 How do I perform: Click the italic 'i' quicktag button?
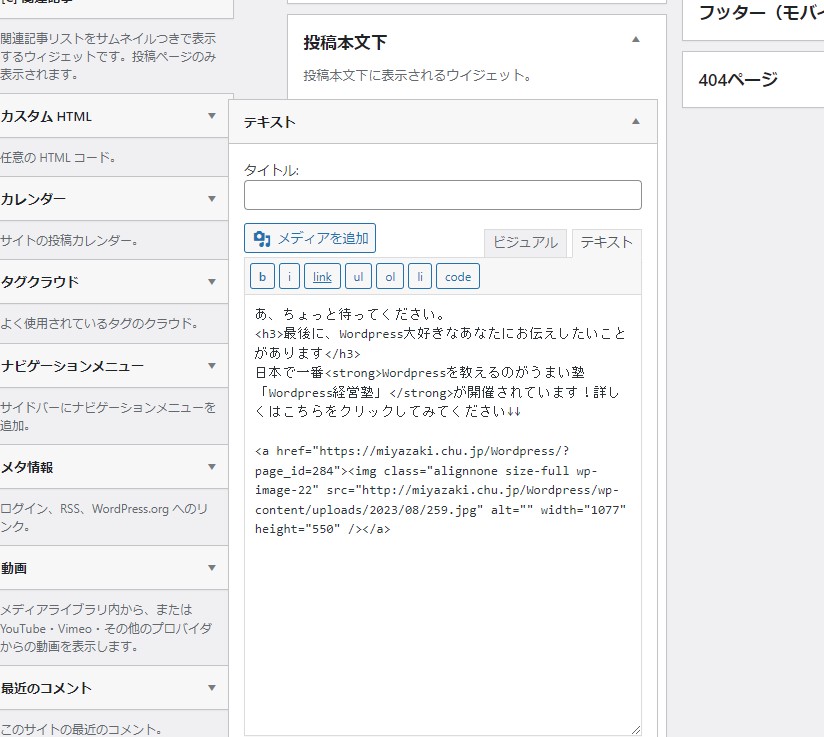point(289,277)
